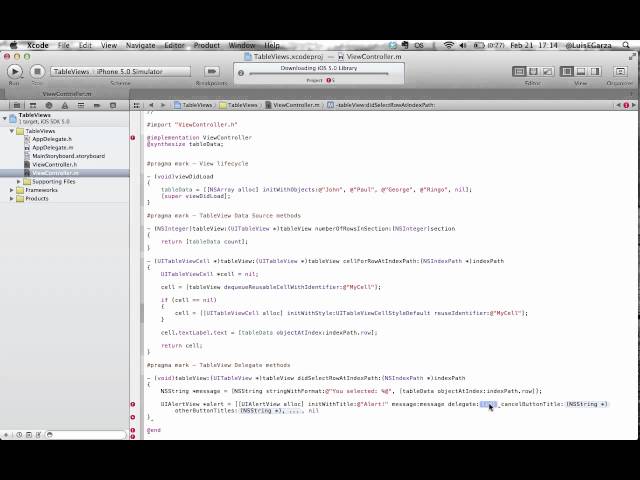Viewport: 640px width, 480px height.
Task: Toggle the Breakpoints button
Action: pyautogui.click(x=211, y=71)
